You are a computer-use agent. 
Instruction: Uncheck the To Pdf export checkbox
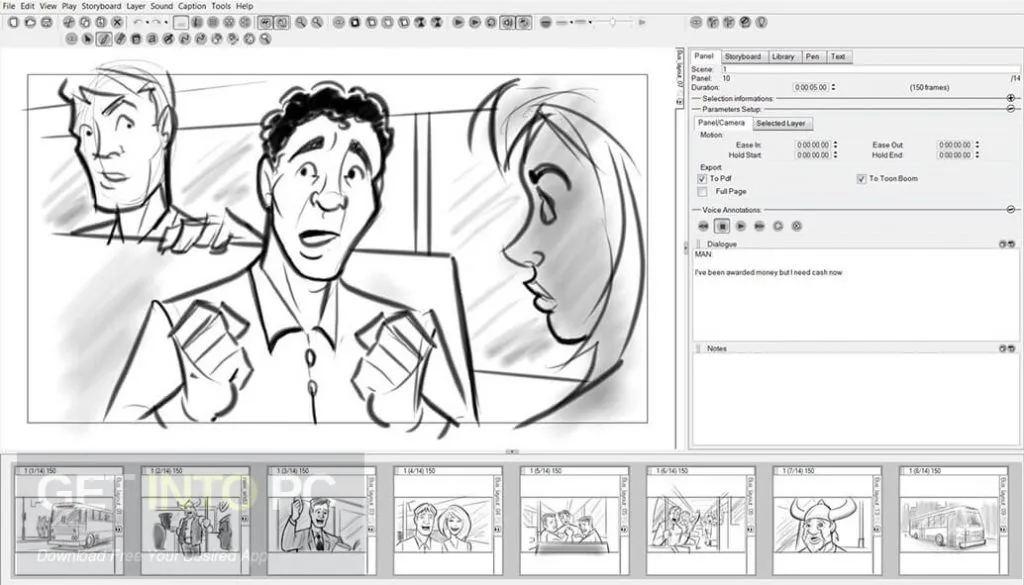point(702,179)
